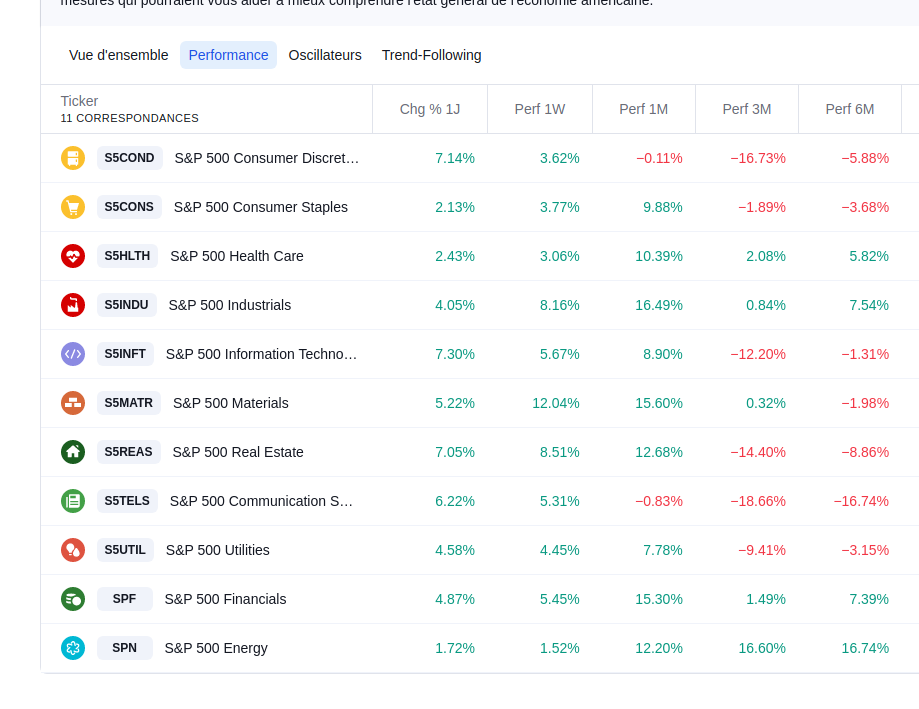
Task: Open the S&P 500 Financials link
Action: click(225, 599)
